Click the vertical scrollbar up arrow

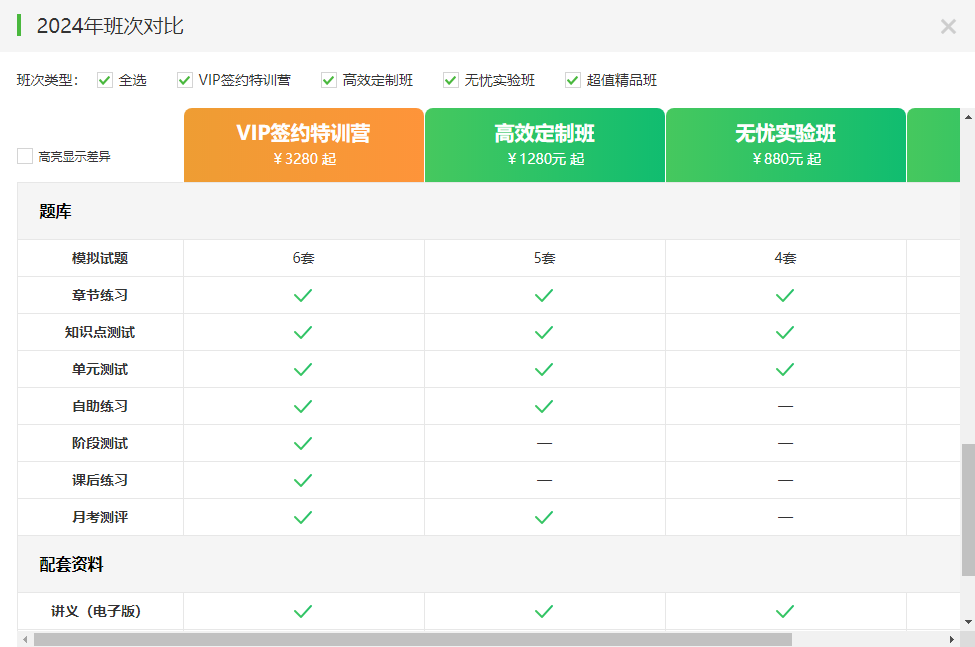(967, 116)
